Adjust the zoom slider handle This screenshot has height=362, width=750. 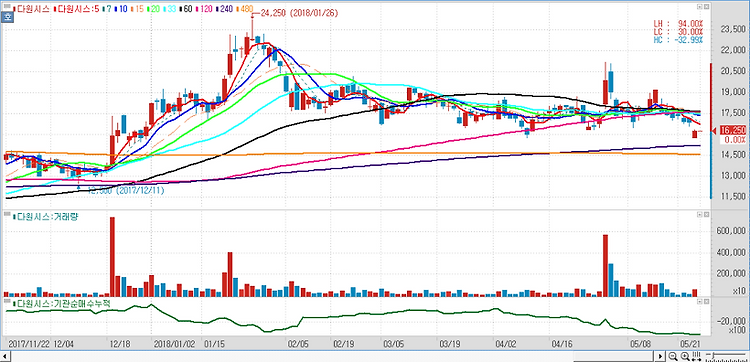(x=713, y=356)
